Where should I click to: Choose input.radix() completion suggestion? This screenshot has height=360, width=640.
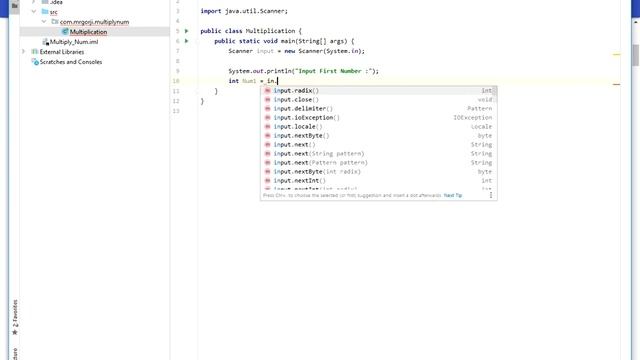[378, 91]
